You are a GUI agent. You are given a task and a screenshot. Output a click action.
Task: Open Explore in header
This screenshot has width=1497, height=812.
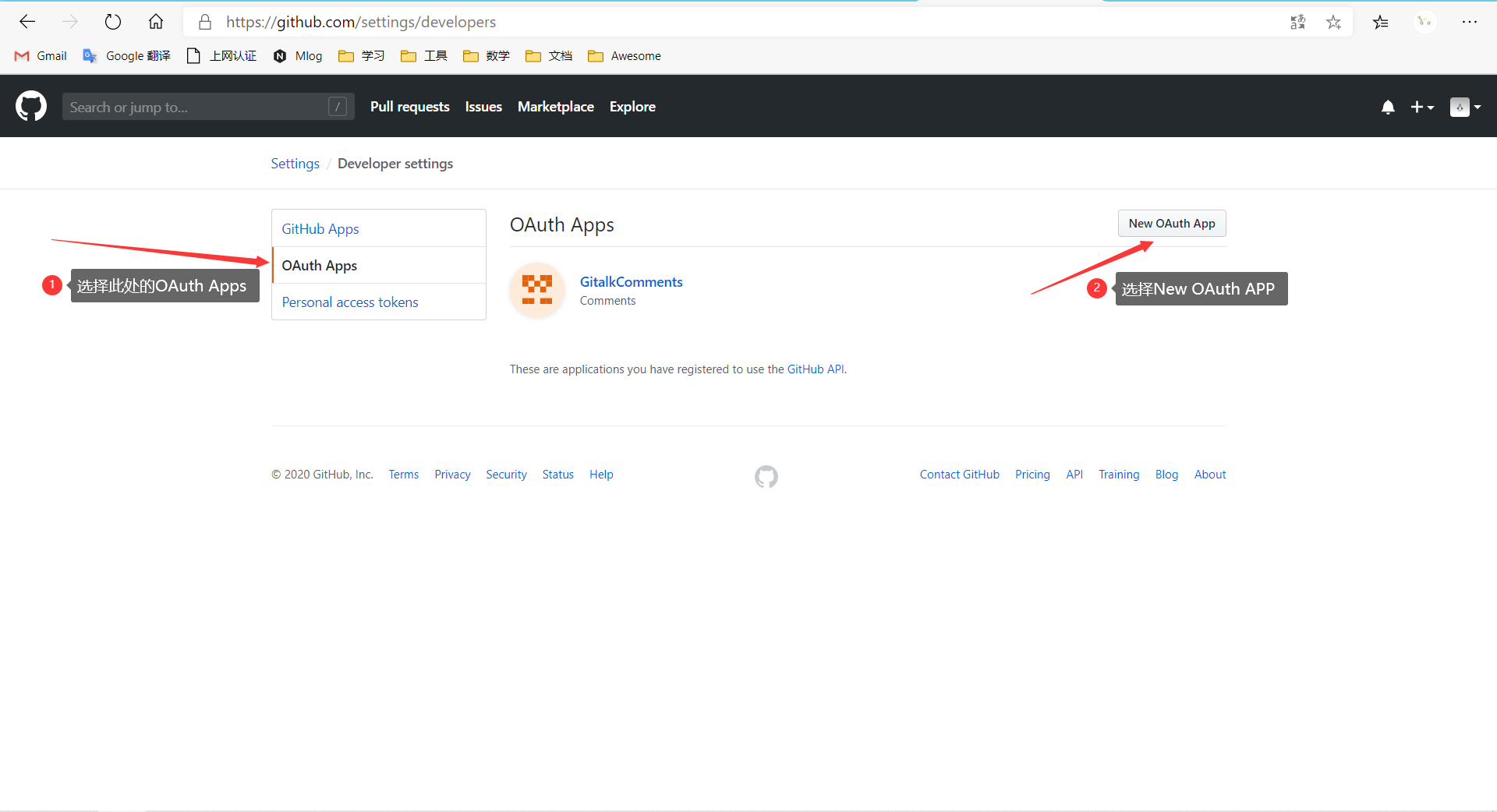tap(632, 107)
